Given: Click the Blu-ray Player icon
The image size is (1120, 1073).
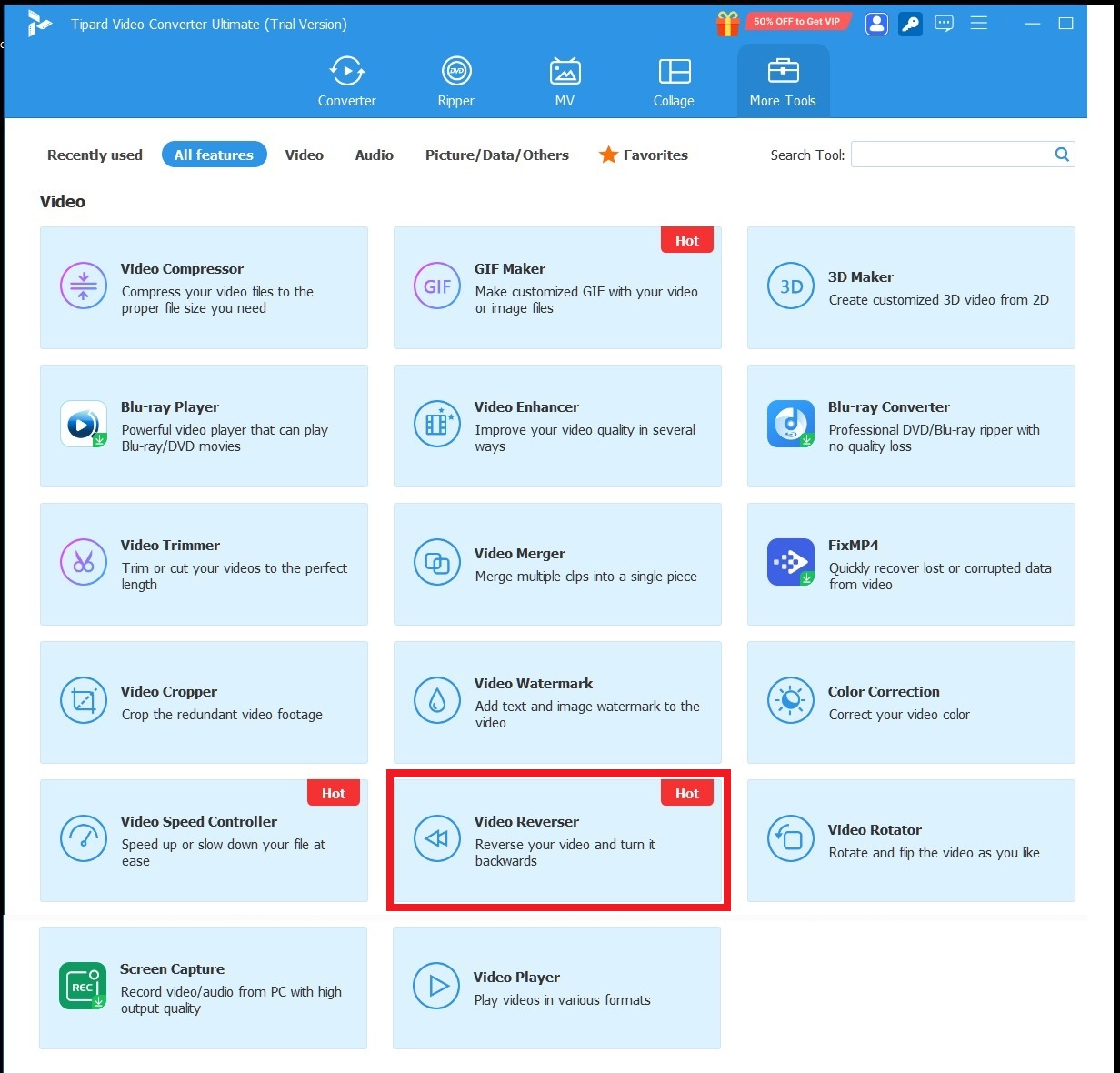Looking at the screenshot, I should tap(84, 424).
